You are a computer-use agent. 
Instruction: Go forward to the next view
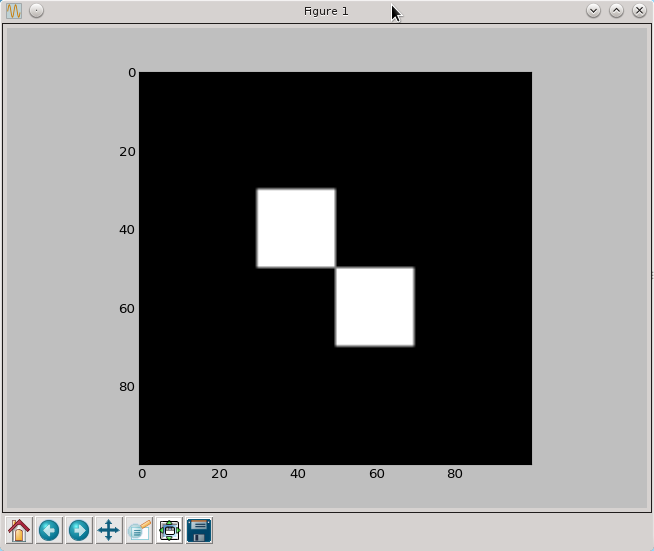tap(78, 530)
